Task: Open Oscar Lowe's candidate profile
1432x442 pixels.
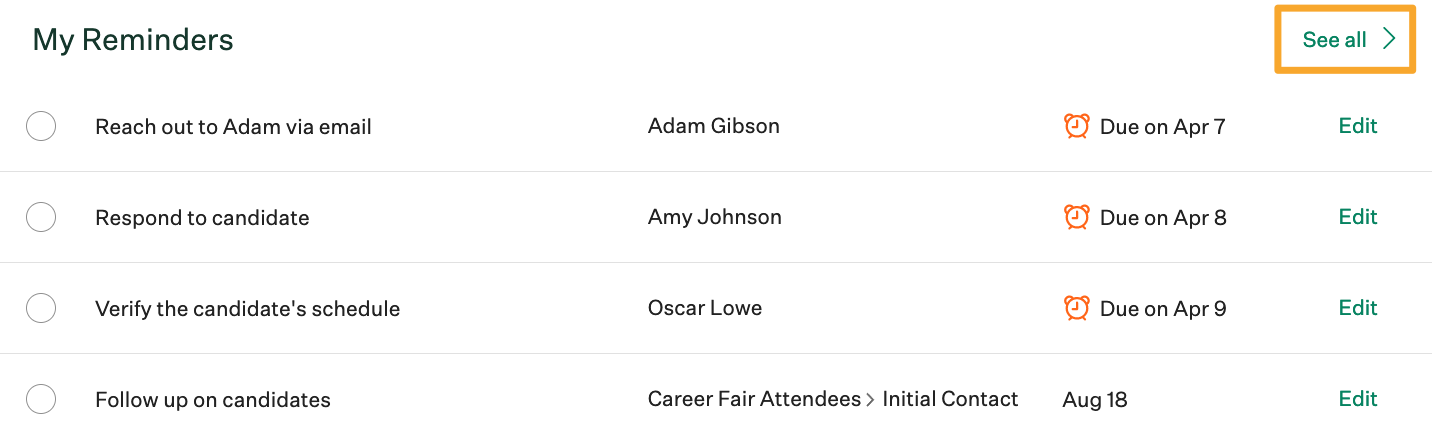Action: (704, 308)
